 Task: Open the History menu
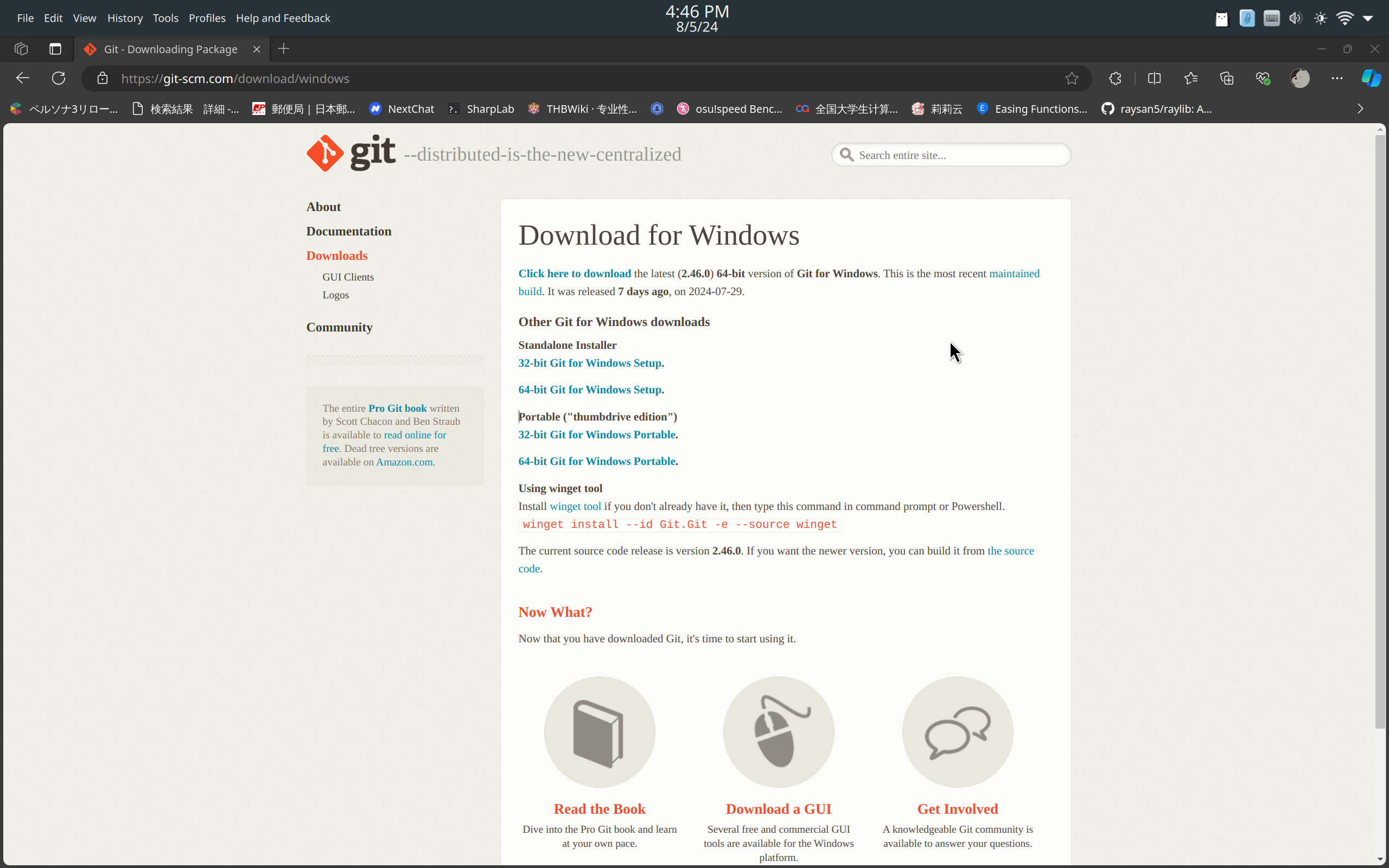pyautogui.click(x=125, y=18)
